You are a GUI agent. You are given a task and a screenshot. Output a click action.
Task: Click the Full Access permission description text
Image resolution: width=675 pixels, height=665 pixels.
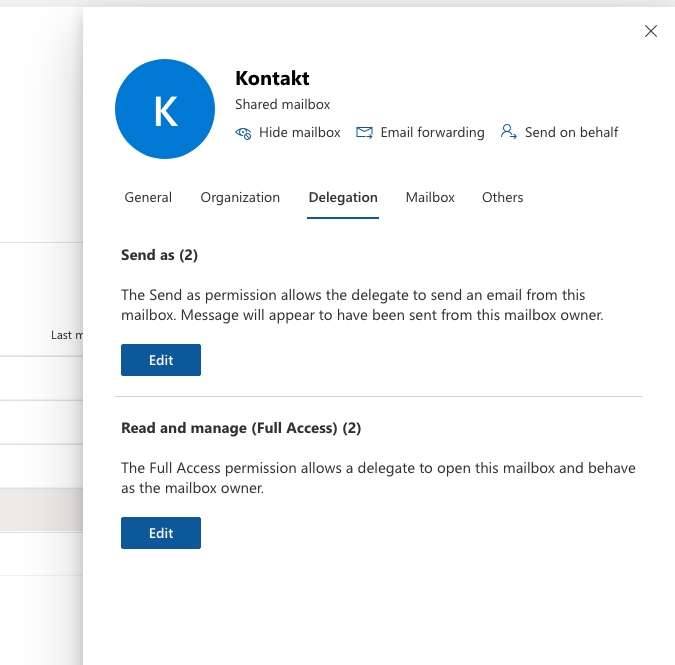point(378,478)
